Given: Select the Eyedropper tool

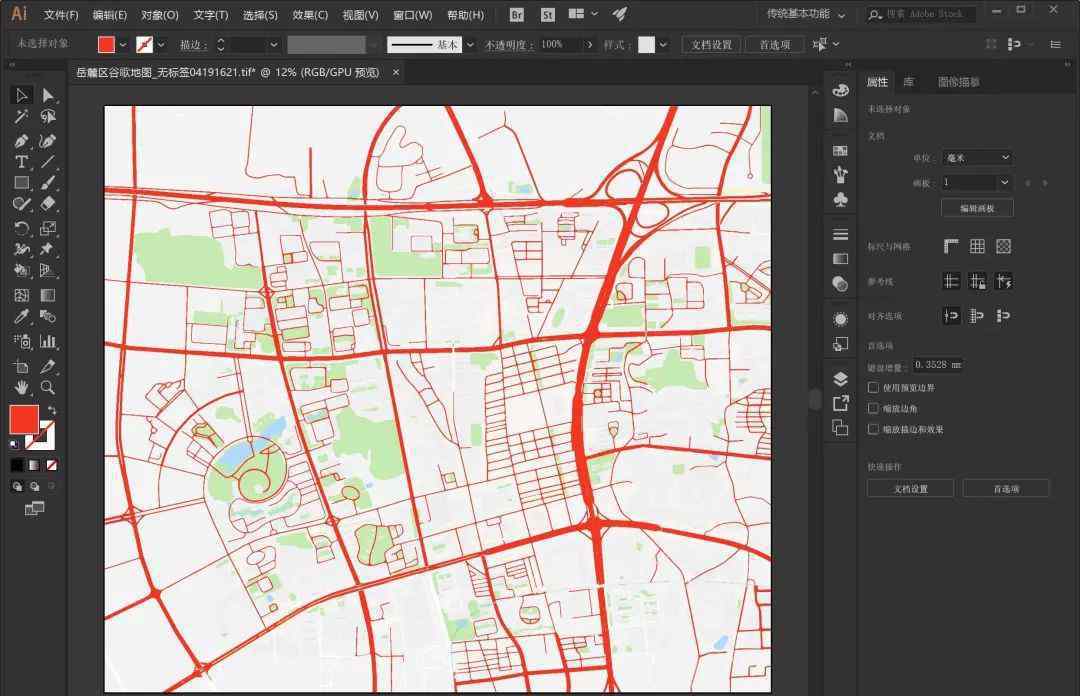Looking at the screenshot, I should click(x=21, y=317).
